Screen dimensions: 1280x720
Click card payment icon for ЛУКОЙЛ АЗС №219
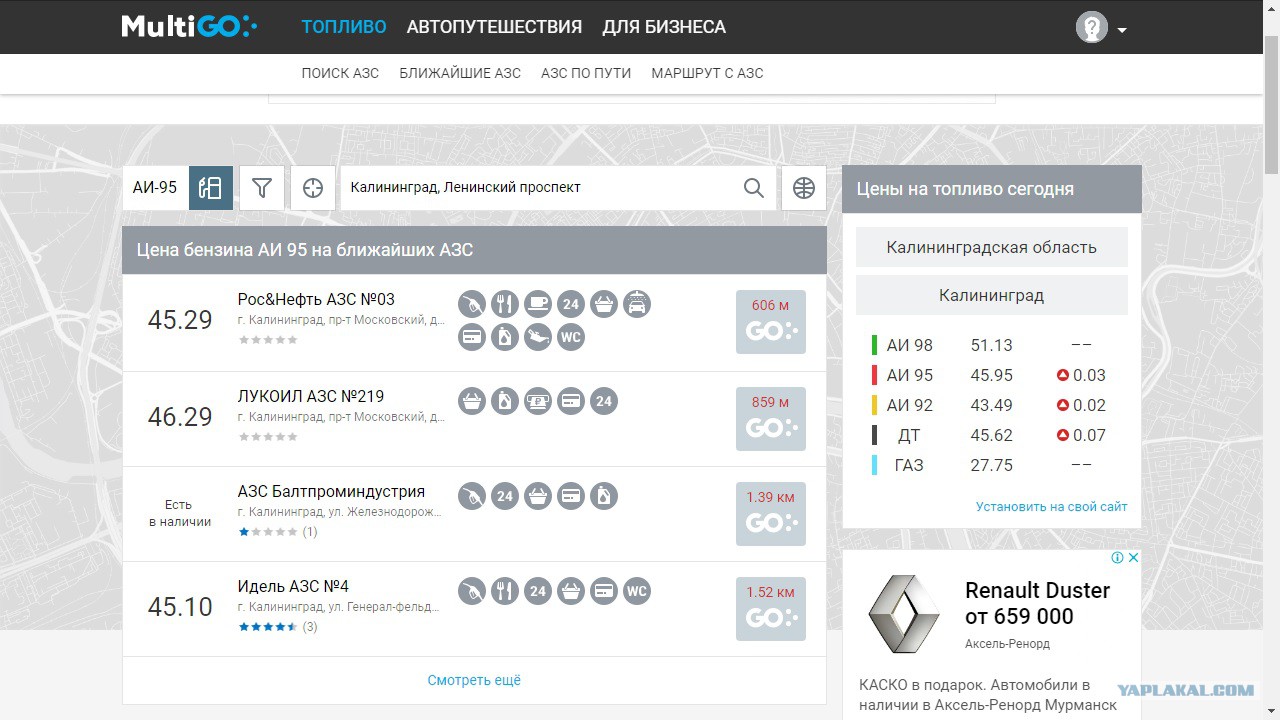pos(571,401)
